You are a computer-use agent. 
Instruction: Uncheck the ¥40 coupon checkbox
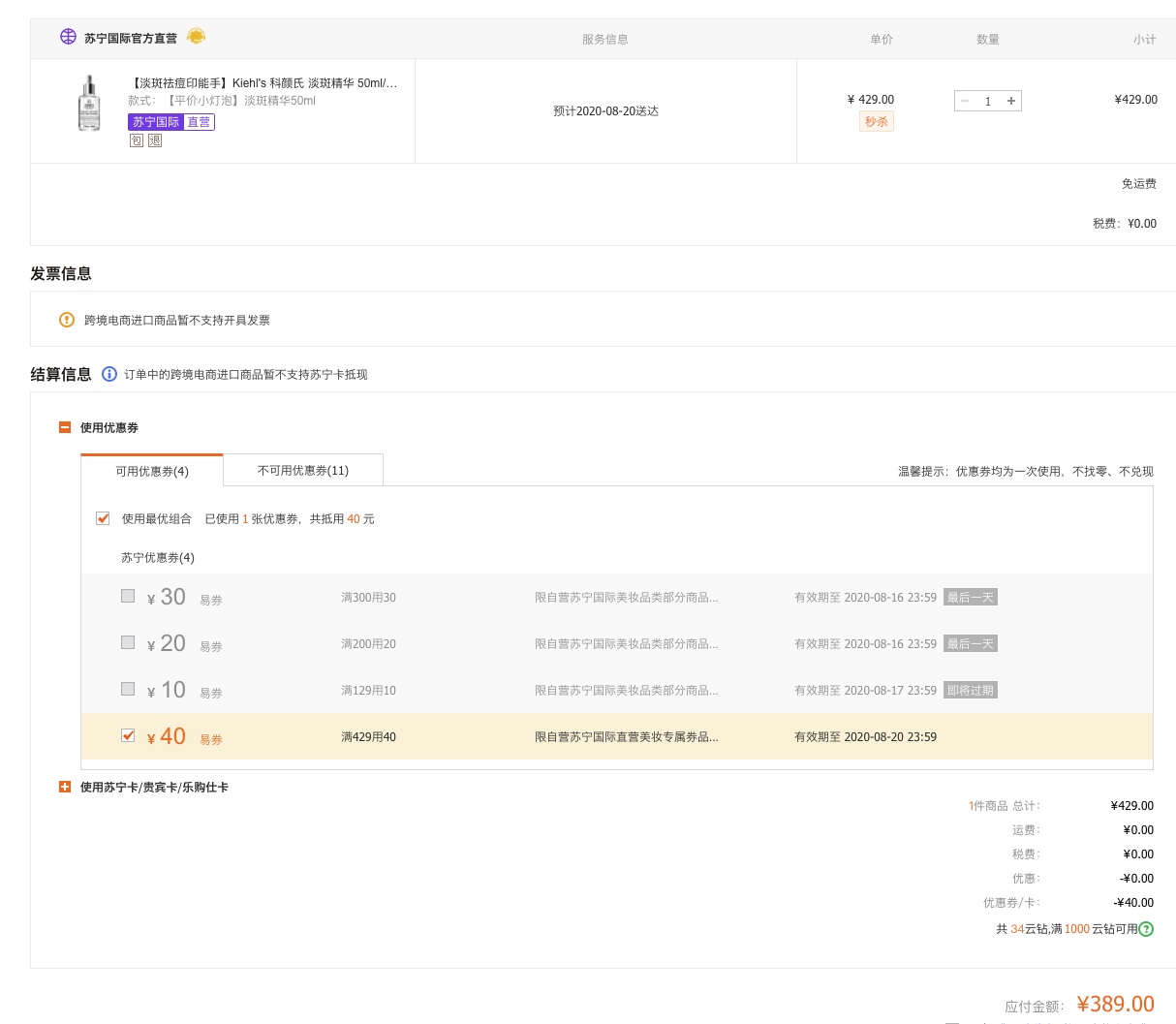[x=128, y=735]
